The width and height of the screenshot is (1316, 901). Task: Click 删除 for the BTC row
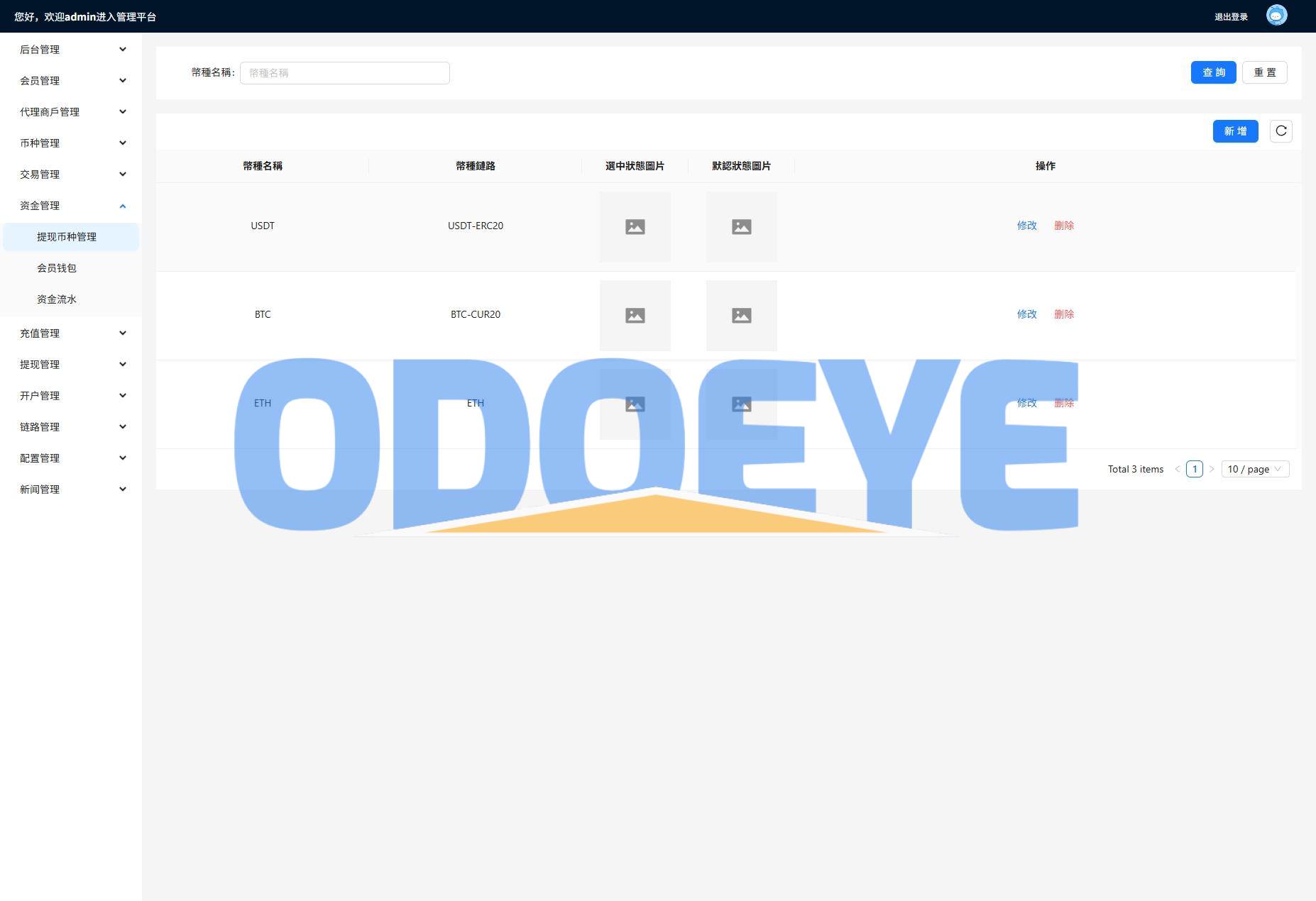[1063, 314]
